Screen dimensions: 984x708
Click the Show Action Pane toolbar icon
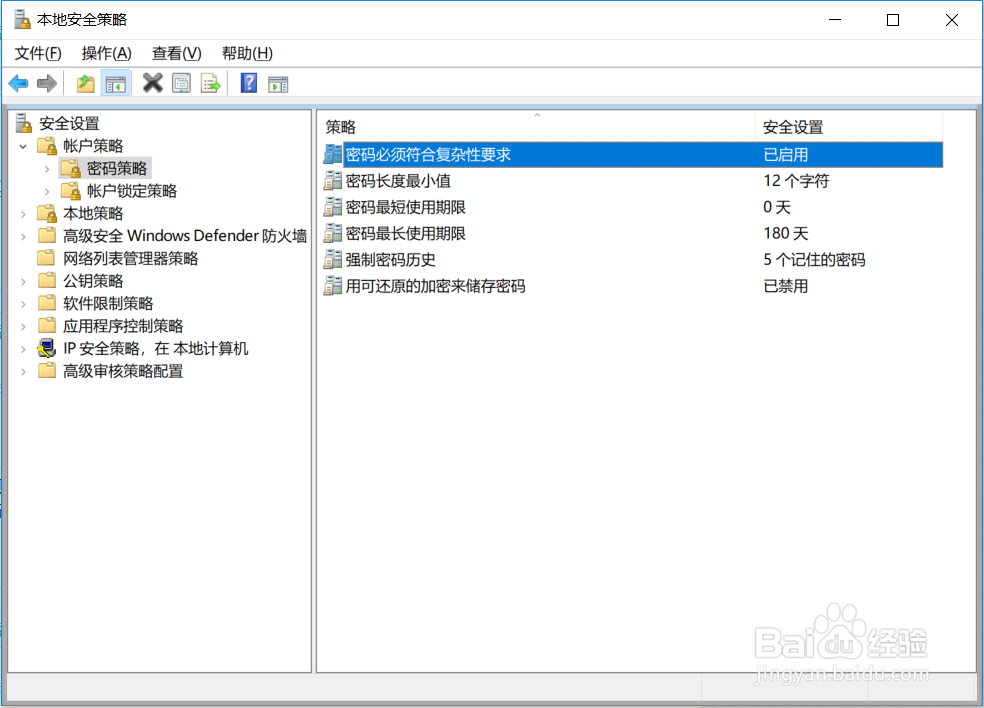coord(278,83)
